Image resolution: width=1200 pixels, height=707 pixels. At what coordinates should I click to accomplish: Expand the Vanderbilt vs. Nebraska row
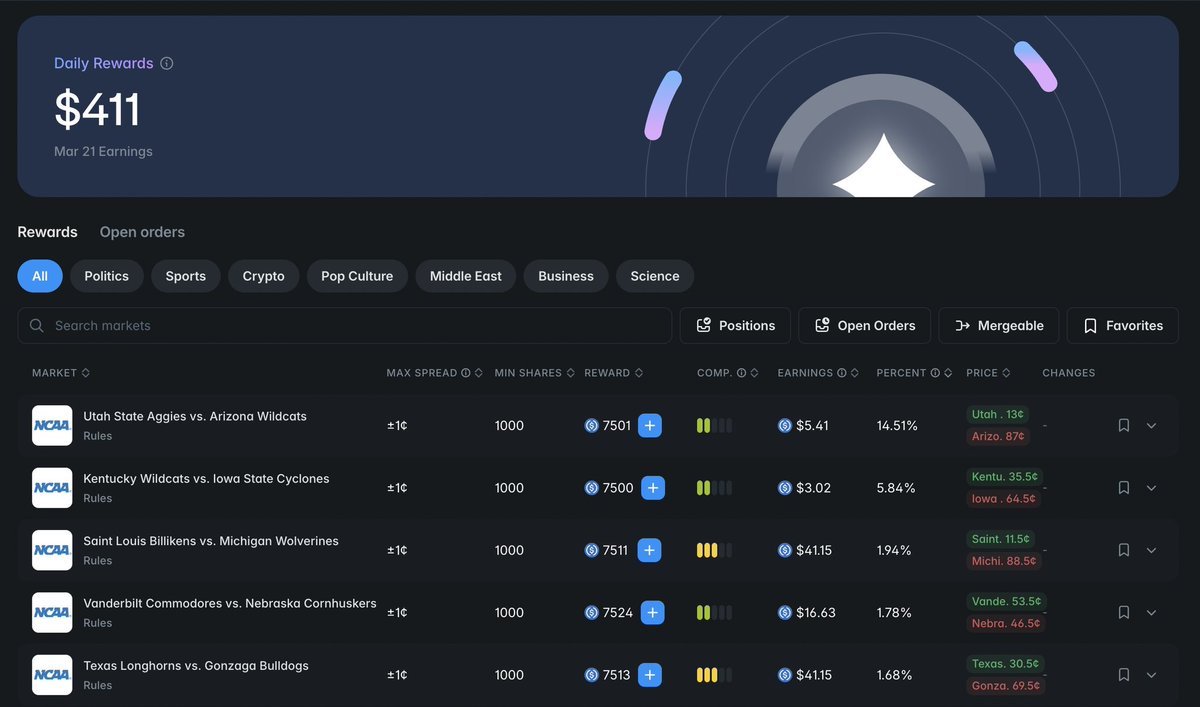tap(1151, 612)
